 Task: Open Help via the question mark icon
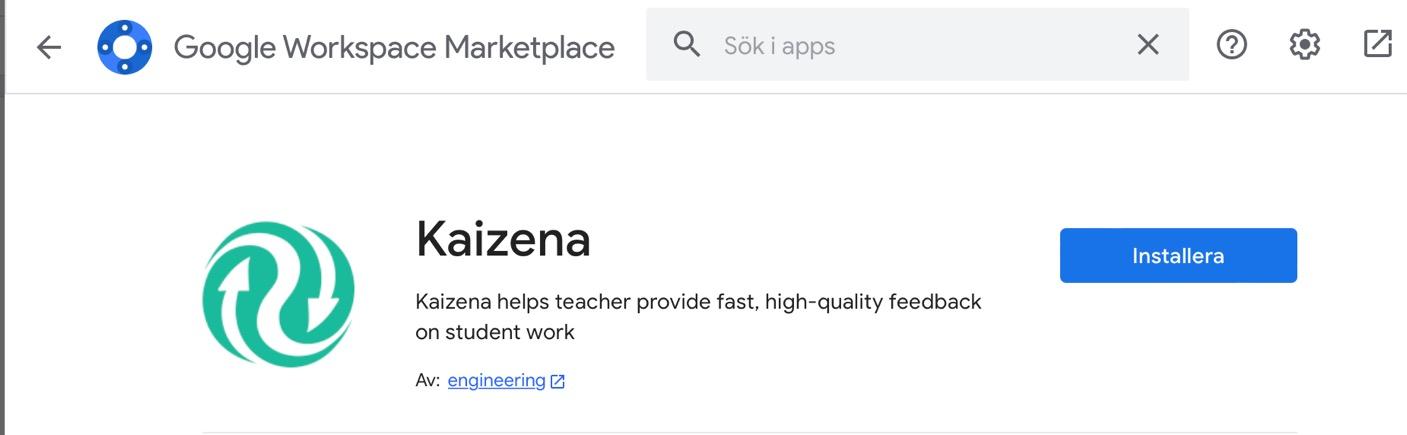(1231, 45)
